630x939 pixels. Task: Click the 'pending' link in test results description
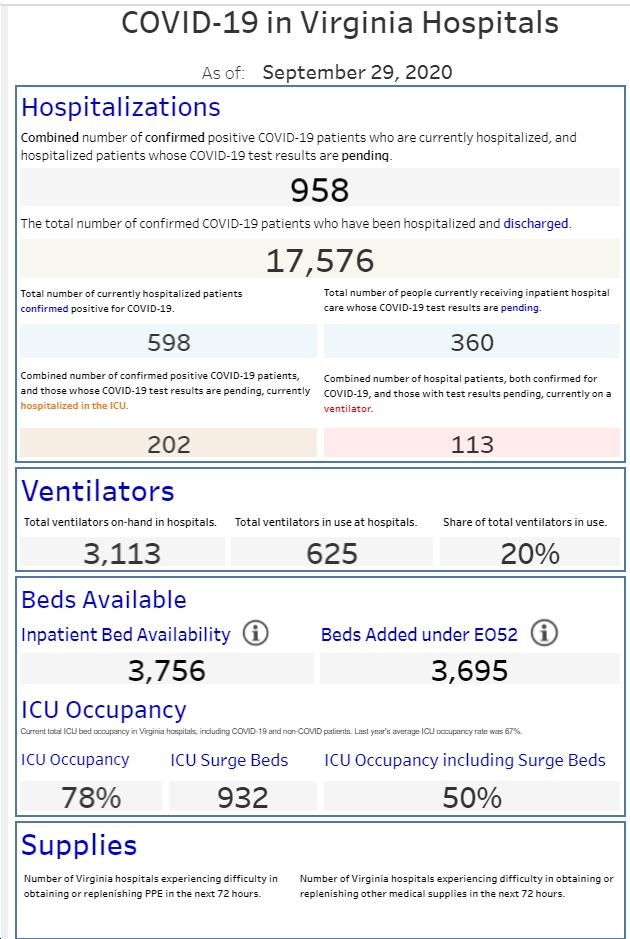coord(519,308)
